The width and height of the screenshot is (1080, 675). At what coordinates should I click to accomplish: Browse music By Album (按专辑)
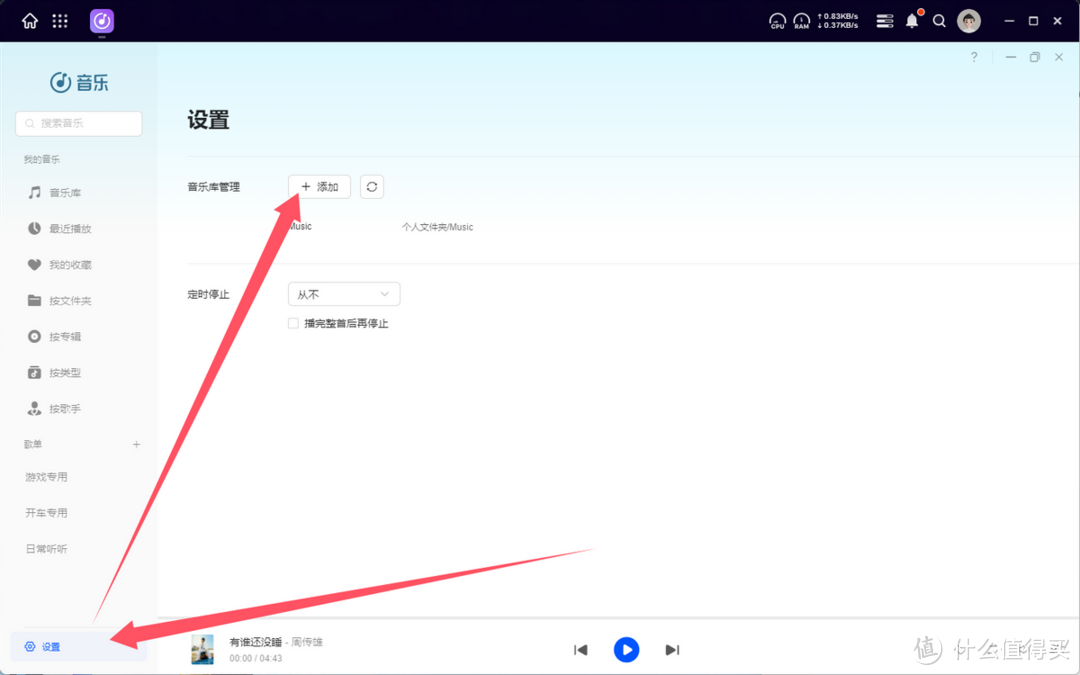(62, 336)
